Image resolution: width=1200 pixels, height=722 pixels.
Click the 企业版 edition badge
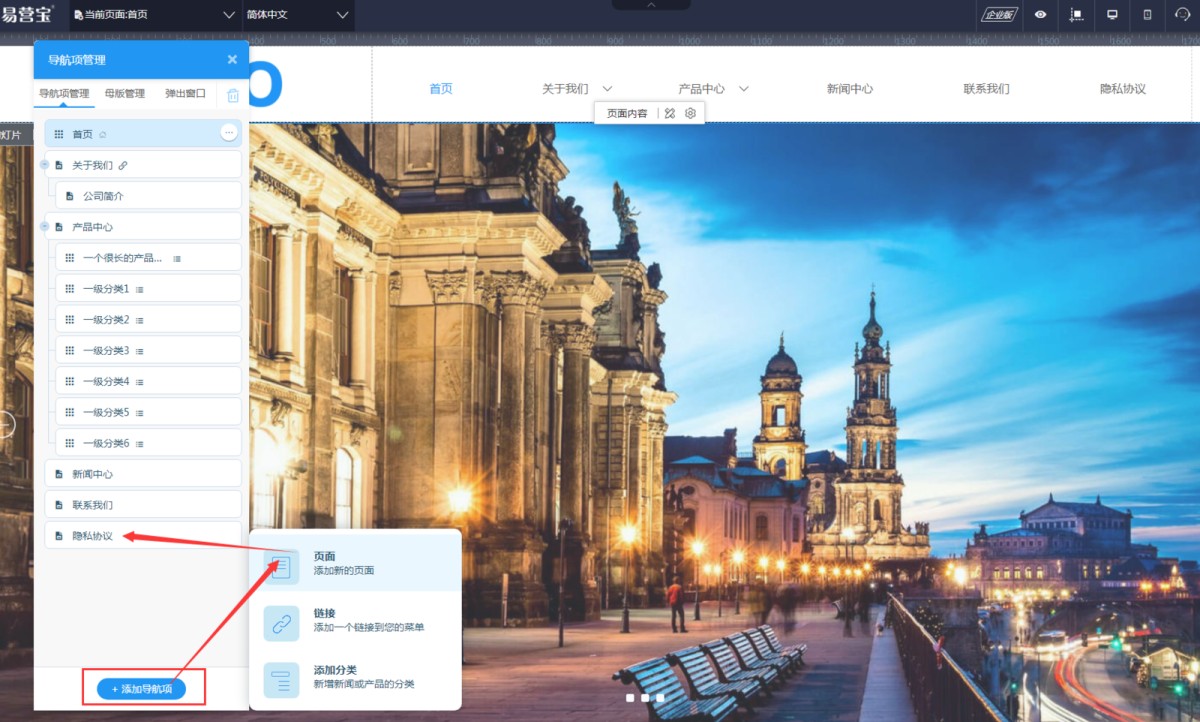pyautogui.click(x=998, y=15)
